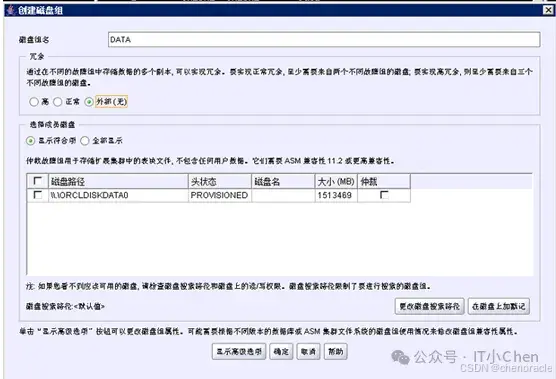Click the Java icon in the title bar
The image size is (556, 379).
(11, 10)
